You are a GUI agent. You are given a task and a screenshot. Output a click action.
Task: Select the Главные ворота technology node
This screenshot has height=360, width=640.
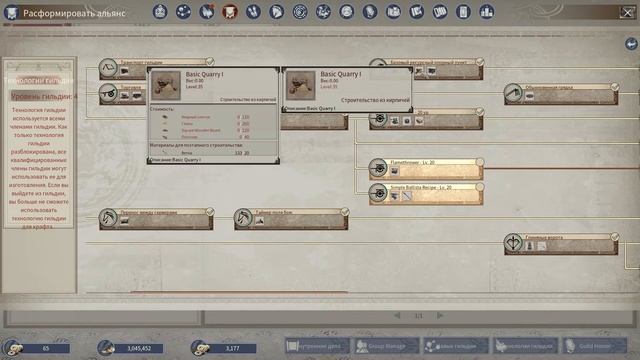pyautogui.click(x=561, y=244)
